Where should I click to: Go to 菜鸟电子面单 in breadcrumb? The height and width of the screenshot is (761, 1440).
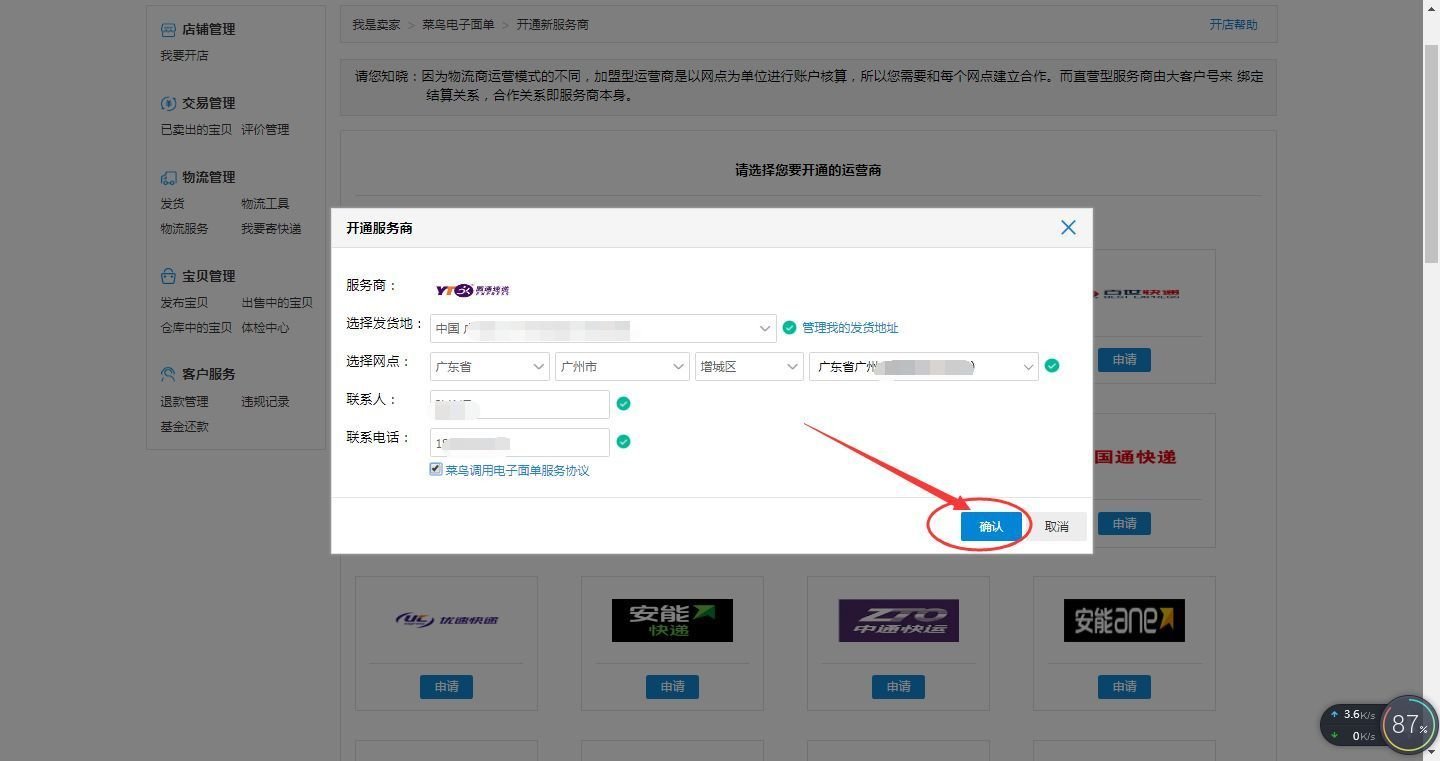tap(458, 25)
